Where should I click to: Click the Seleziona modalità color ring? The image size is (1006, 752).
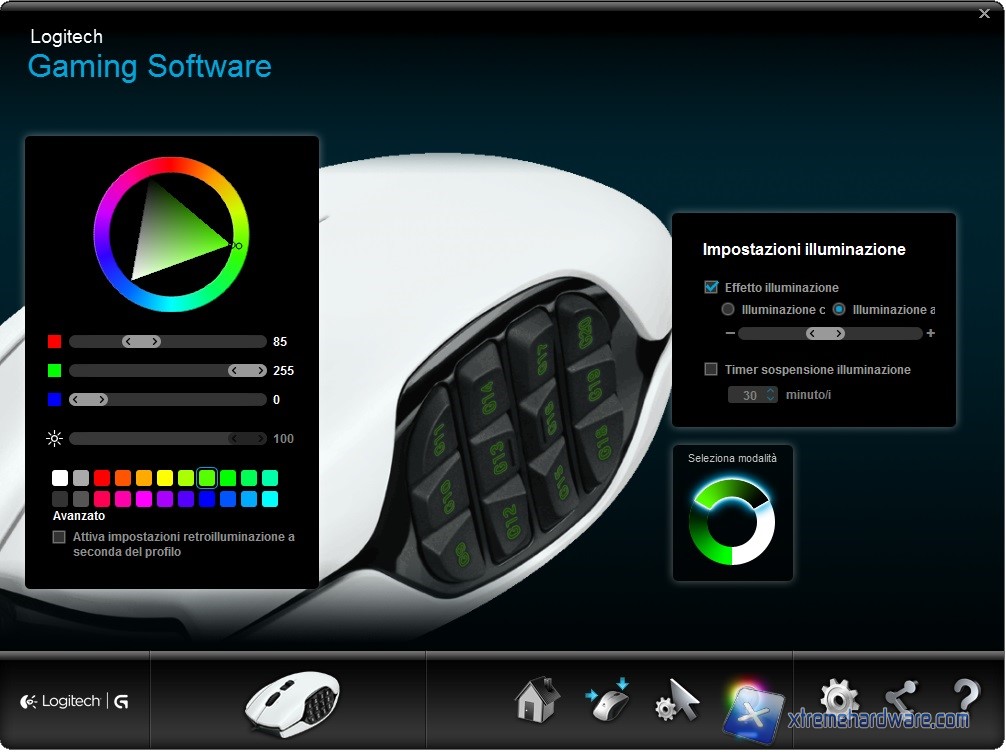tap(732, 522)
